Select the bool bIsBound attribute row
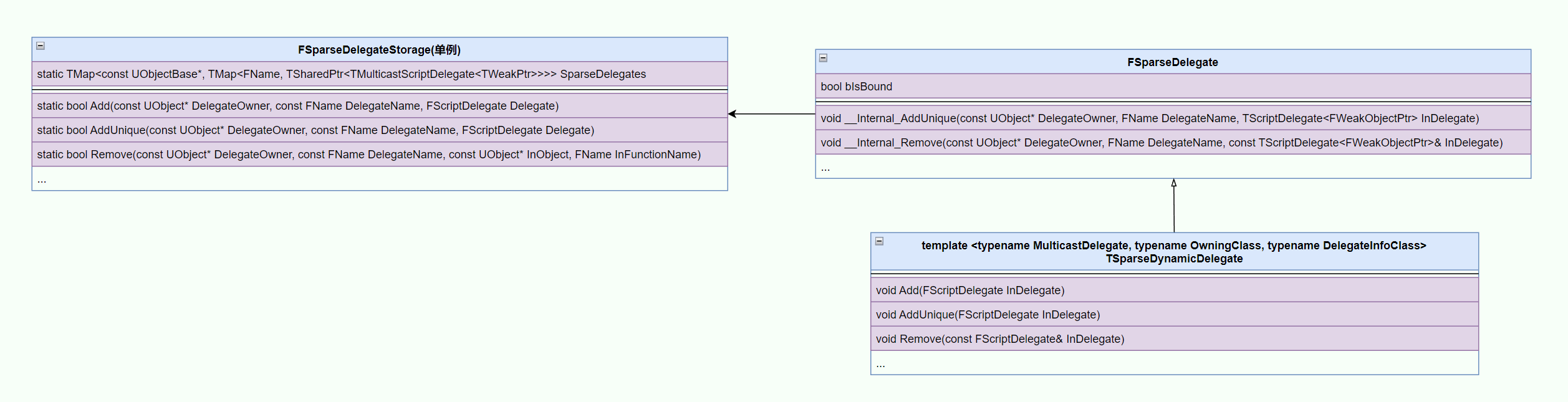 coord(857,87)
